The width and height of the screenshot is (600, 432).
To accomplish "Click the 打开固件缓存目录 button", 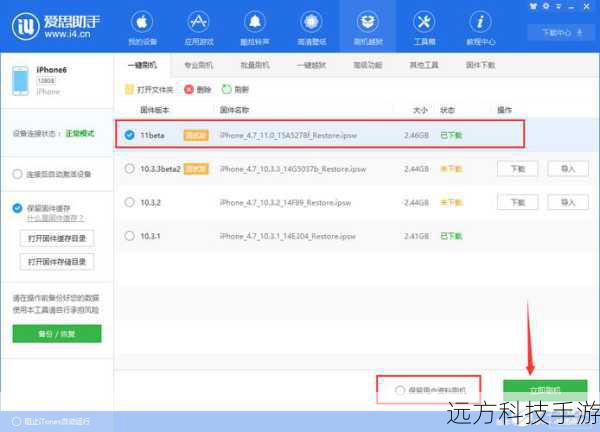I will tap(57, 239).
